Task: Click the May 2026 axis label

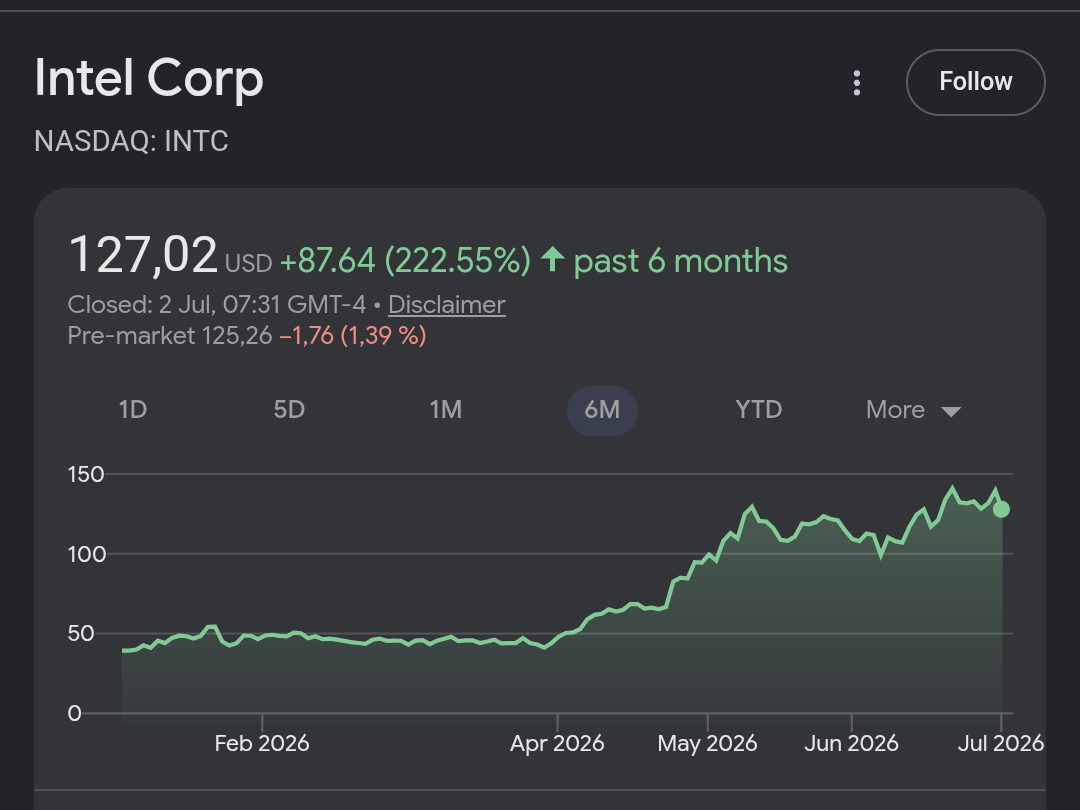Action: pos(707,743)
